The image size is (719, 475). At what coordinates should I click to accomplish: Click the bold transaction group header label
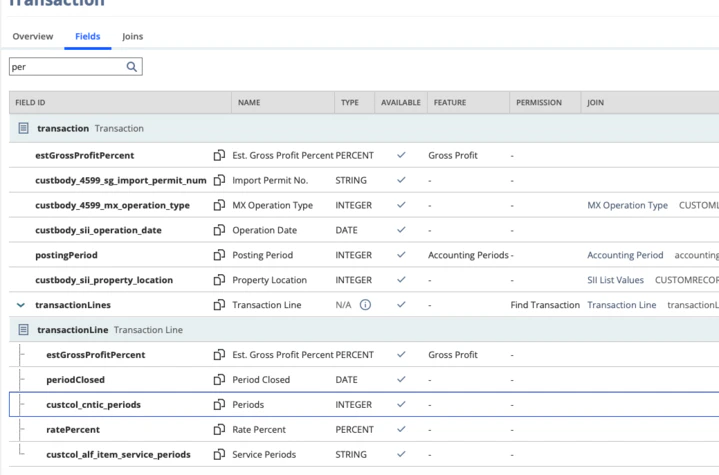coord(63,128)
